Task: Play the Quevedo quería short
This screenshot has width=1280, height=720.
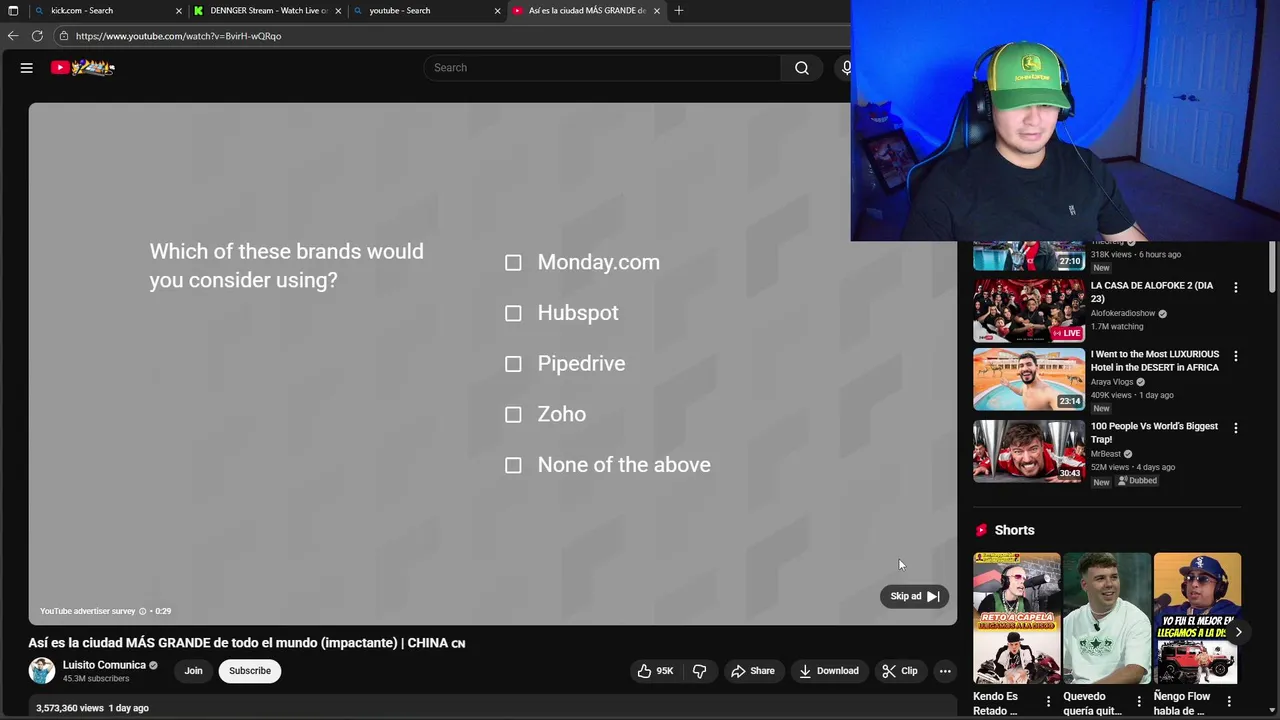Action: click(x=1107, y=618)
